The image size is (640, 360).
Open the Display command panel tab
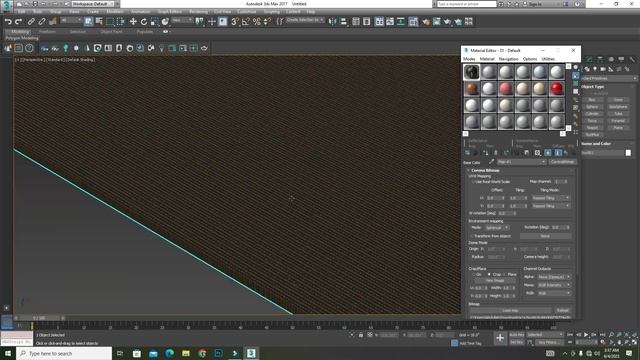click(621, 60)
